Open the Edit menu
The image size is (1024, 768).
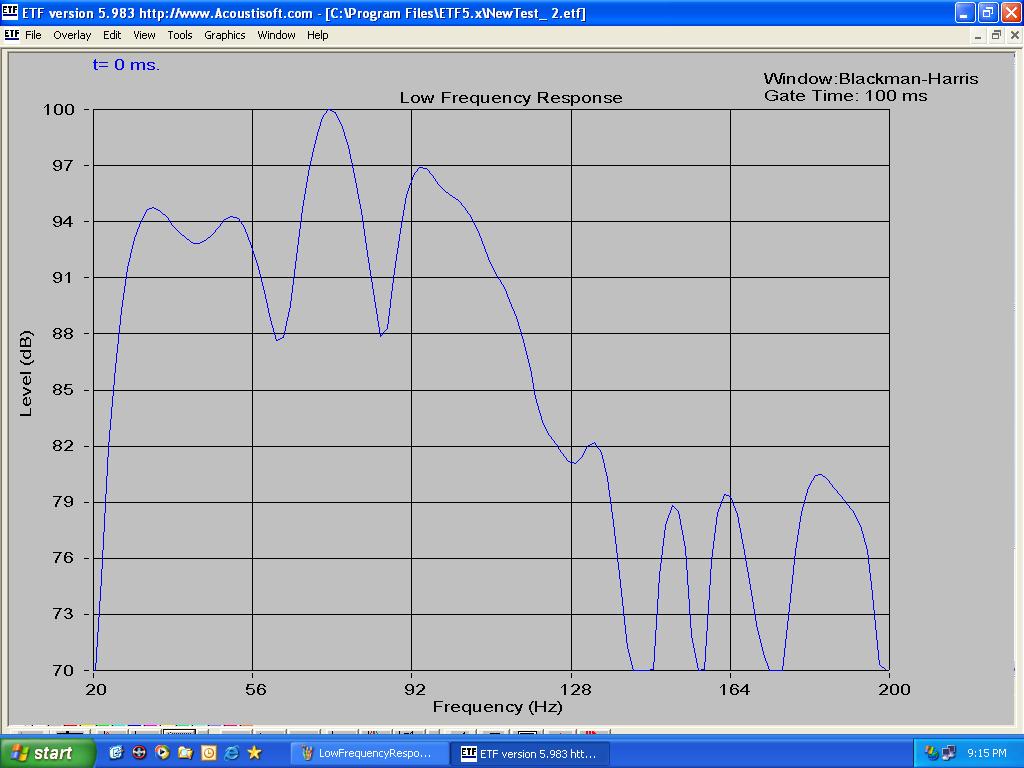click(x=112, y=35)
